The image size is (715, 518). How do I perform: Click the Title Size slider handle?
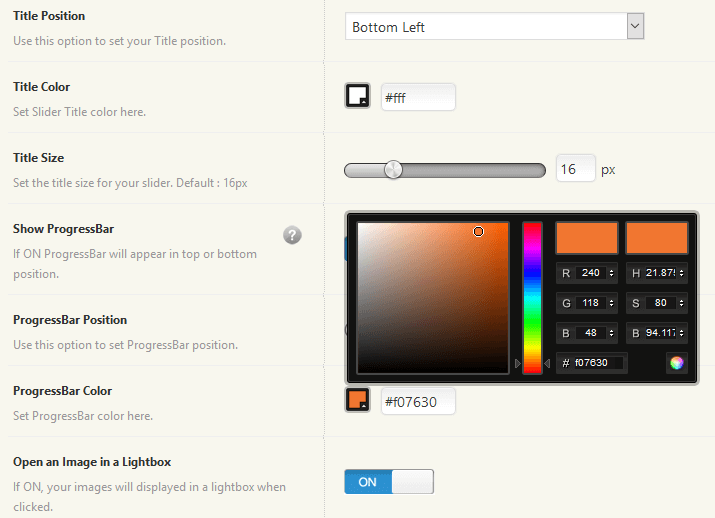pyautogui.click(x=393, y=170)
